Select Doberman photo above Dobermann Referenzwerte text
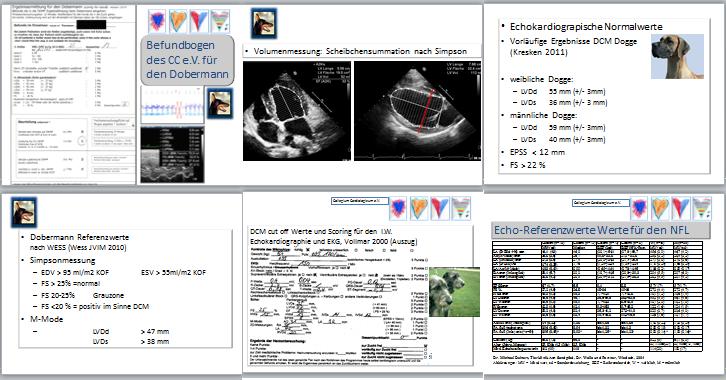 click(24, 212)
